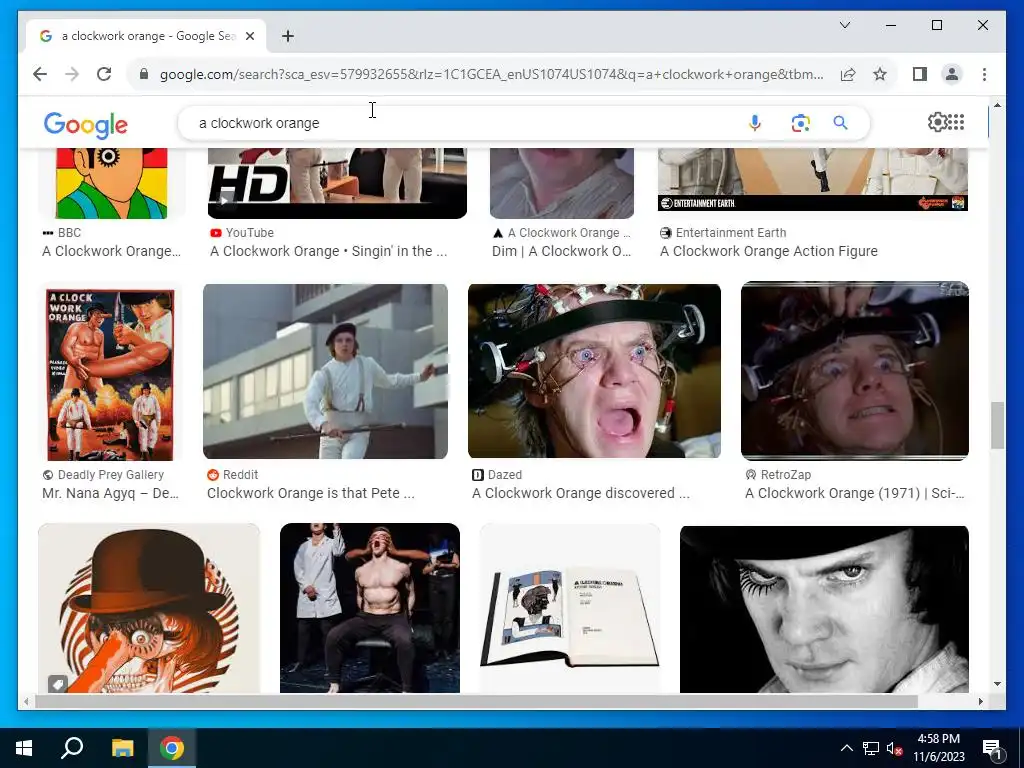Open the BBC cartoon face thumbnail
1024x768 pixels.
[x=112, y=184]
